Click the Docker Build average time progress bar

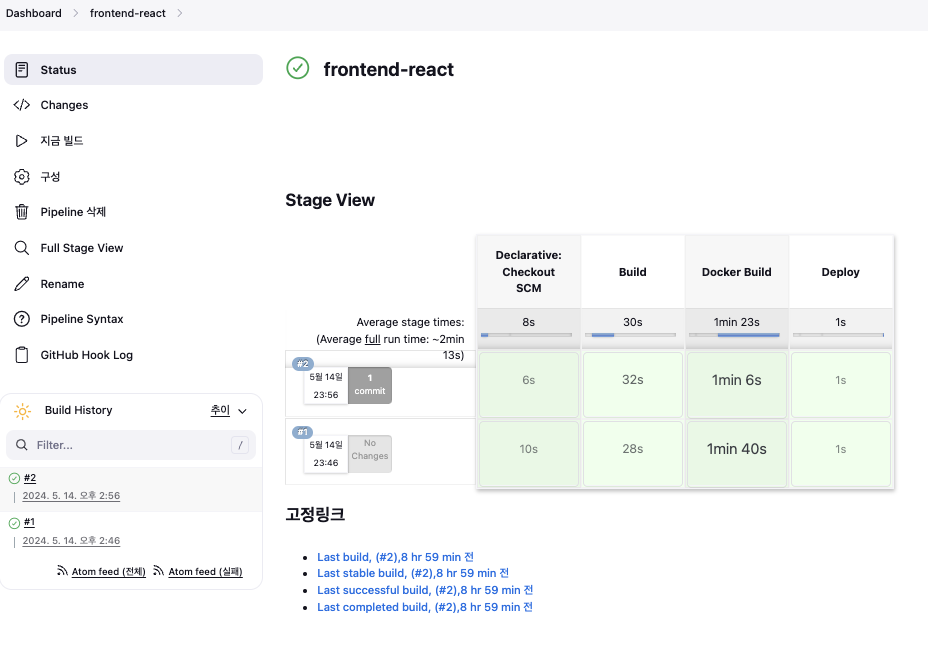tap(736, 335)
